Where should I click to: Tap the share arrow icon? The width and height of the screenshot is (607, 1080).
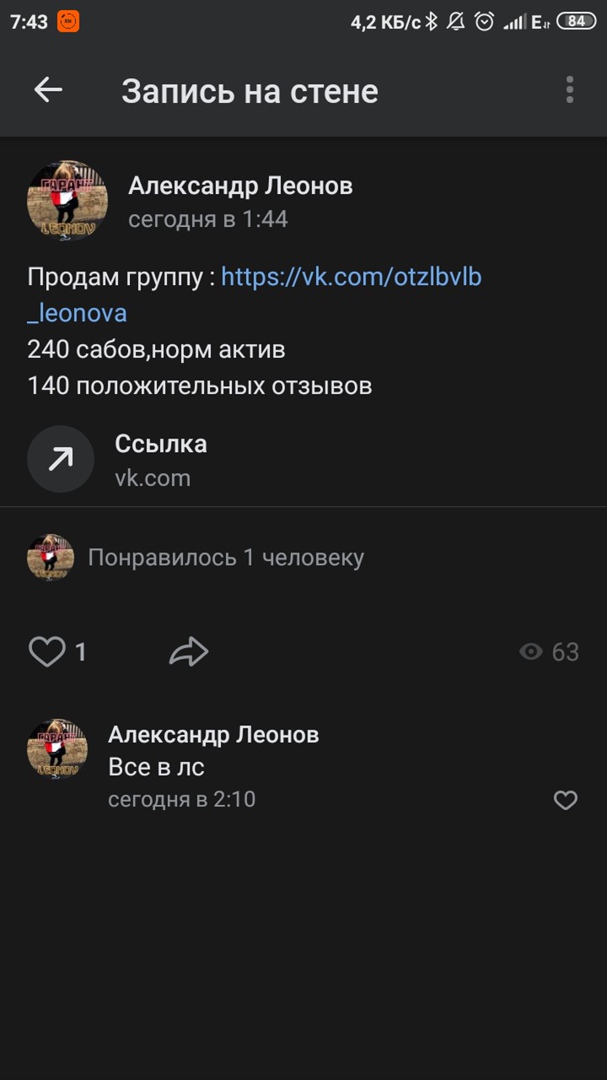tap(188, 653)
